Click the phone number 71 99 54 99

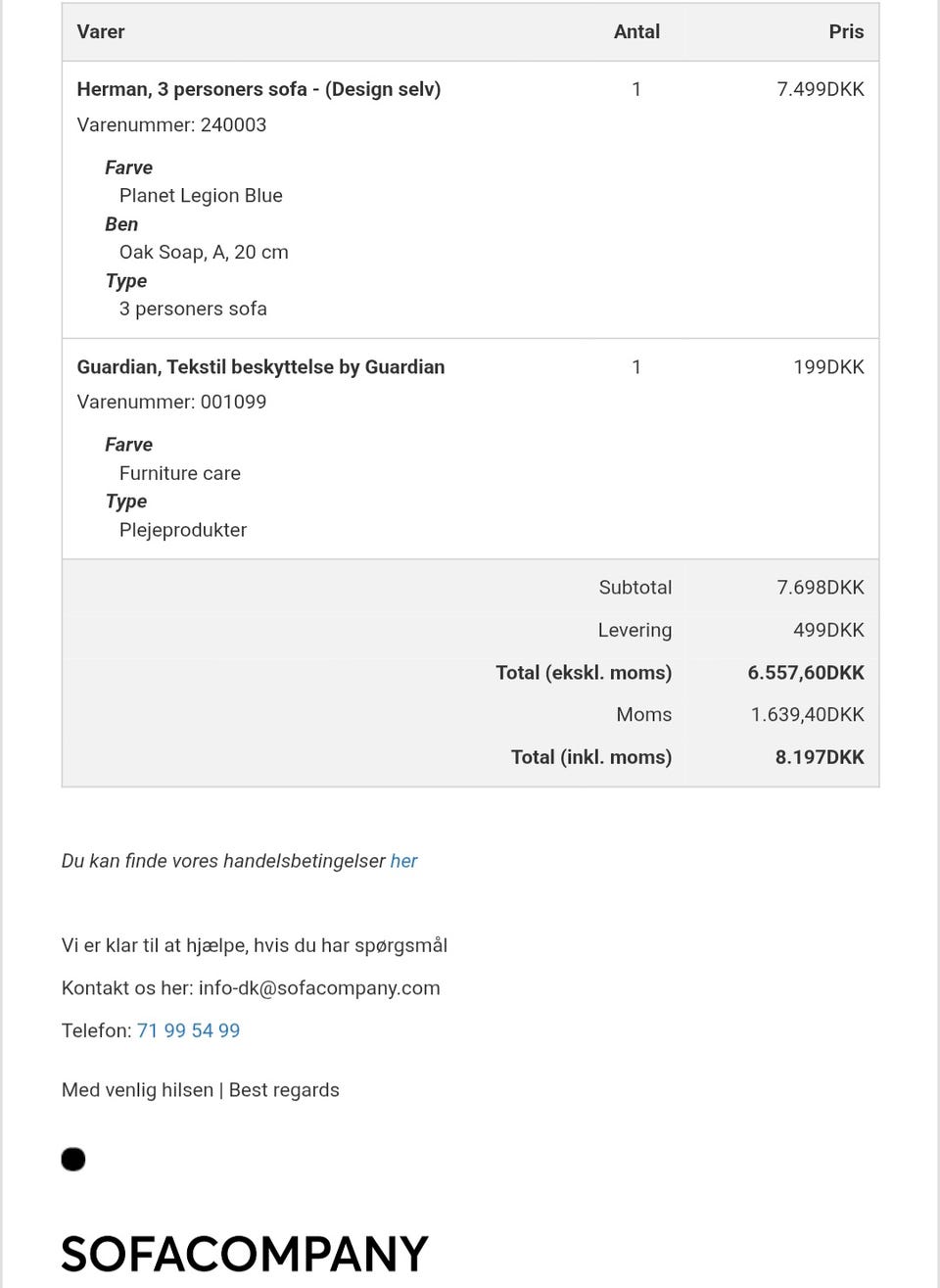[188, 1030]
